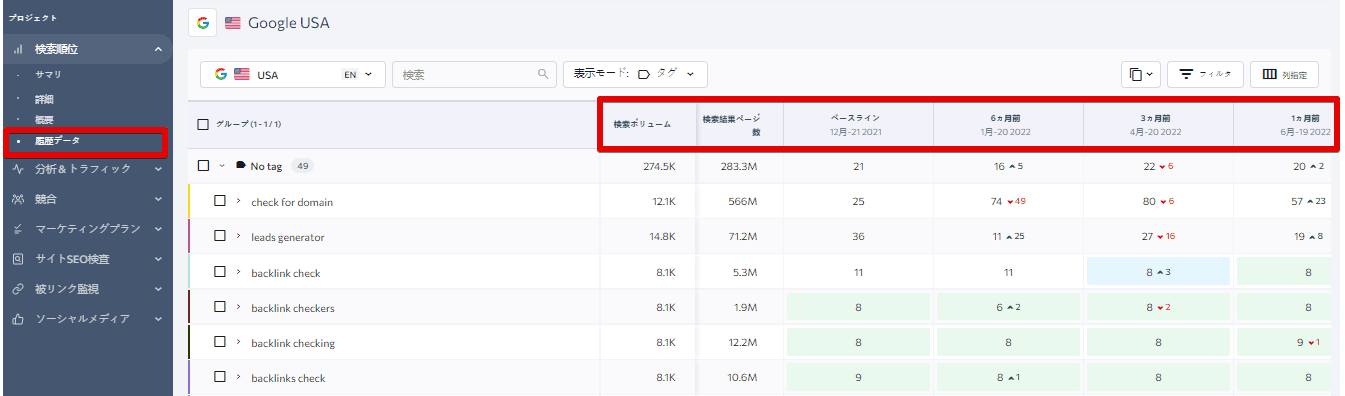1345x396 pixels.
Task: Expand the サイトSEO検査 menu section
Action: tap(158, 259)
